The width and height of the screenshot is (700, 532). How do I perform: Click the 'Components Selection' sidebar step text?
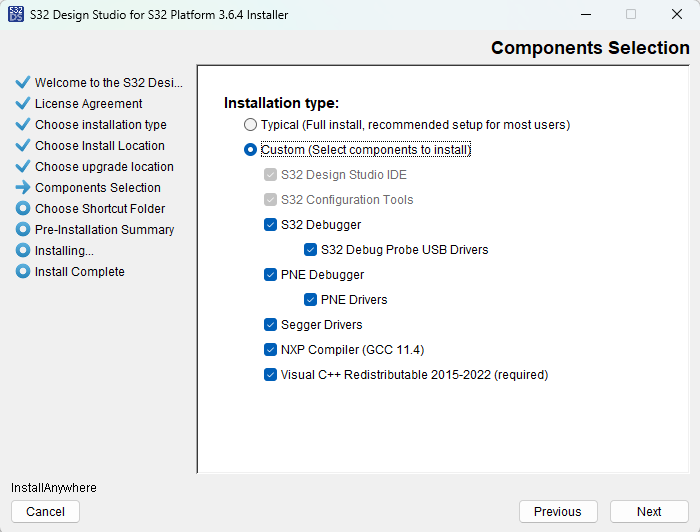(x=98, y=188)
